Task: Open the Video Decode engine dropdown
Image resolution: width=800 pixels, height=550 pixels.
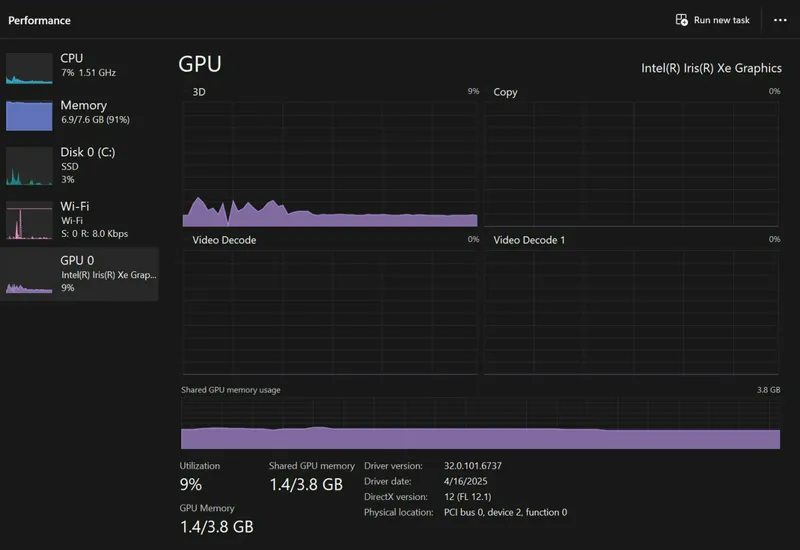Action: tap(224, 240)
